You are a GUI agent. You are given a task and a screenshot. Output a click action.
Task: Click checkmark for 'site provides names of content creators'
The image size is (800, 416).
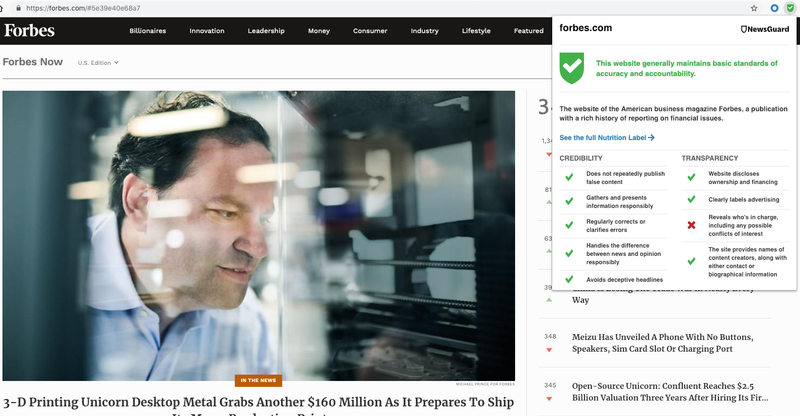click(691, 261)
